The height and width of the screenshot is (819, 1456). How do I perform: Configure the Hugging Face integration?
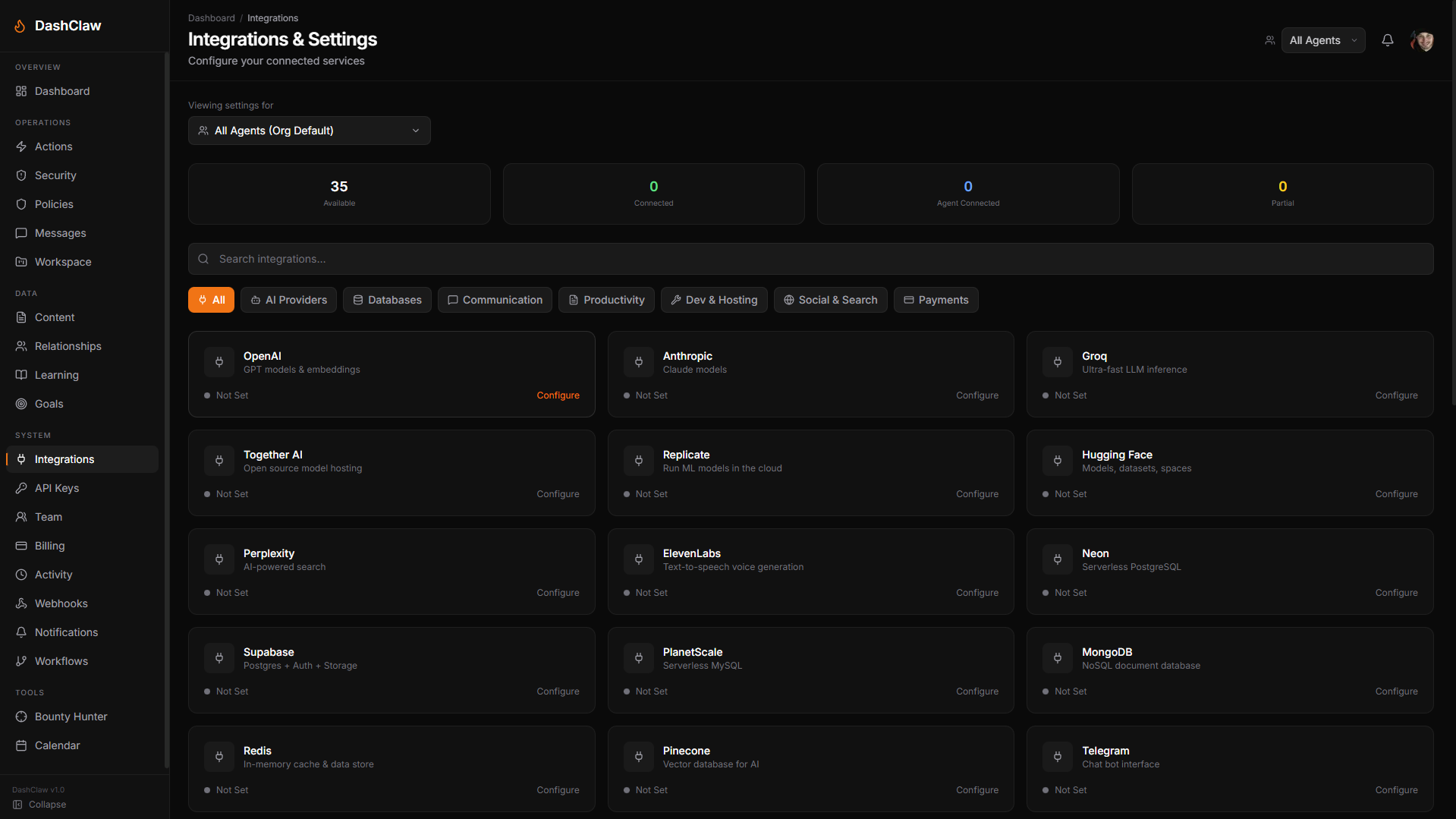[x=1396, y=494]
